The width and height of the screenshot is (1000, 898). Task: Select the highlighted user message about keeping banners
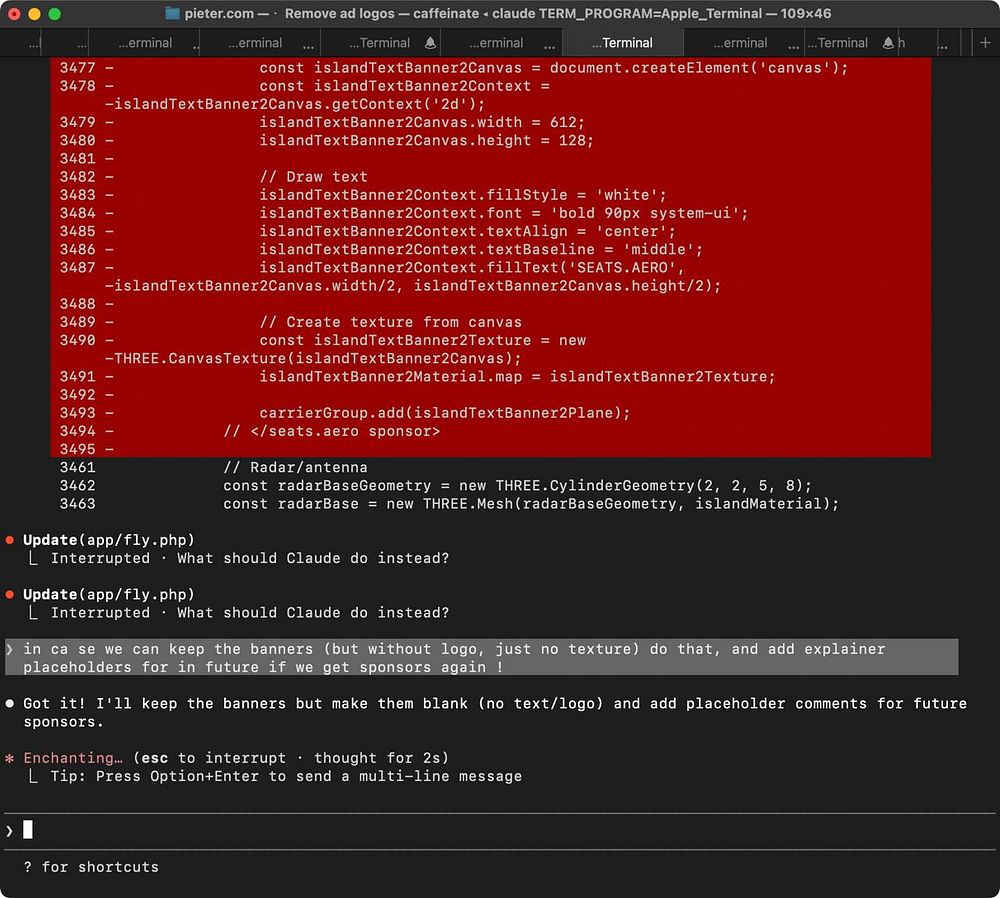(482, 658)
